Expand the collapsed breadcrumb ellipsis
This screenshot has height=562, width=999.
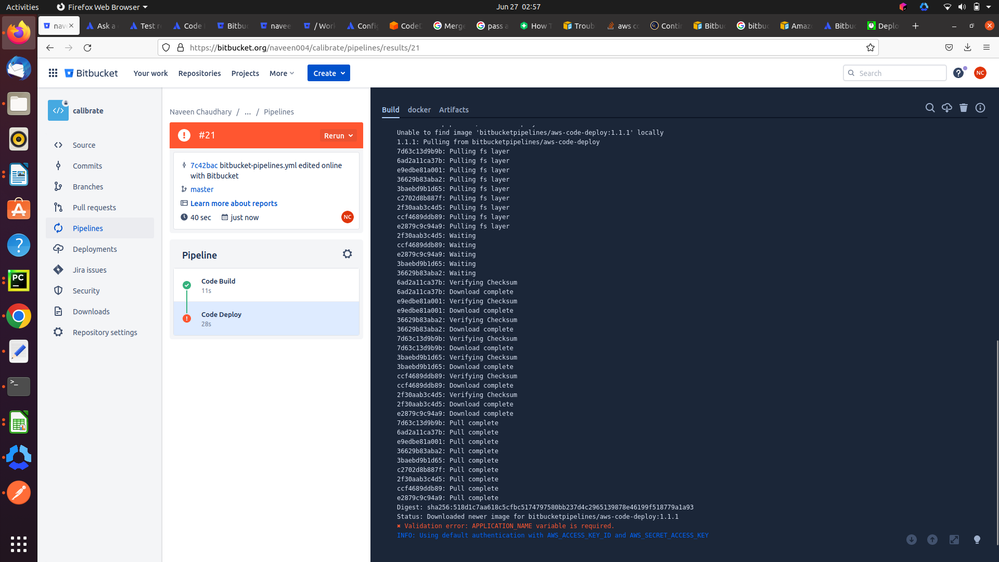click(248, 112)
